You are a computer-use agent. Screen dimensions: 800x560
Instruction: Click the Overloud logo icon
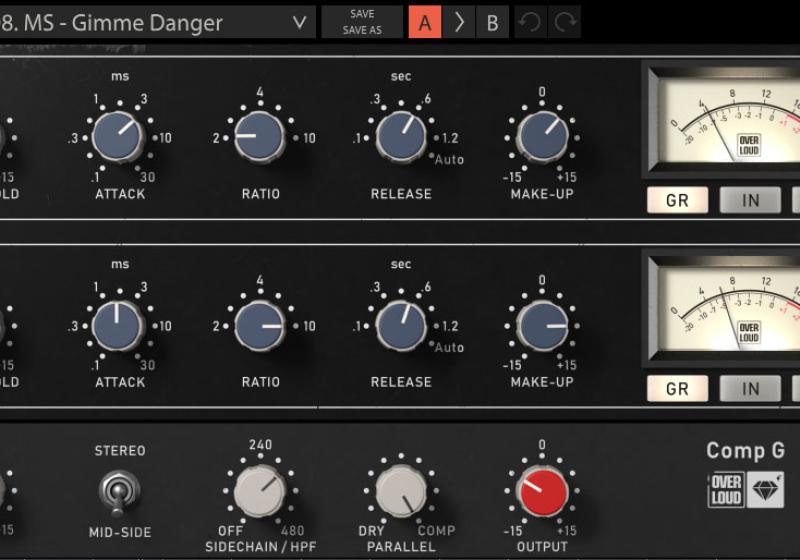point(726,490)
